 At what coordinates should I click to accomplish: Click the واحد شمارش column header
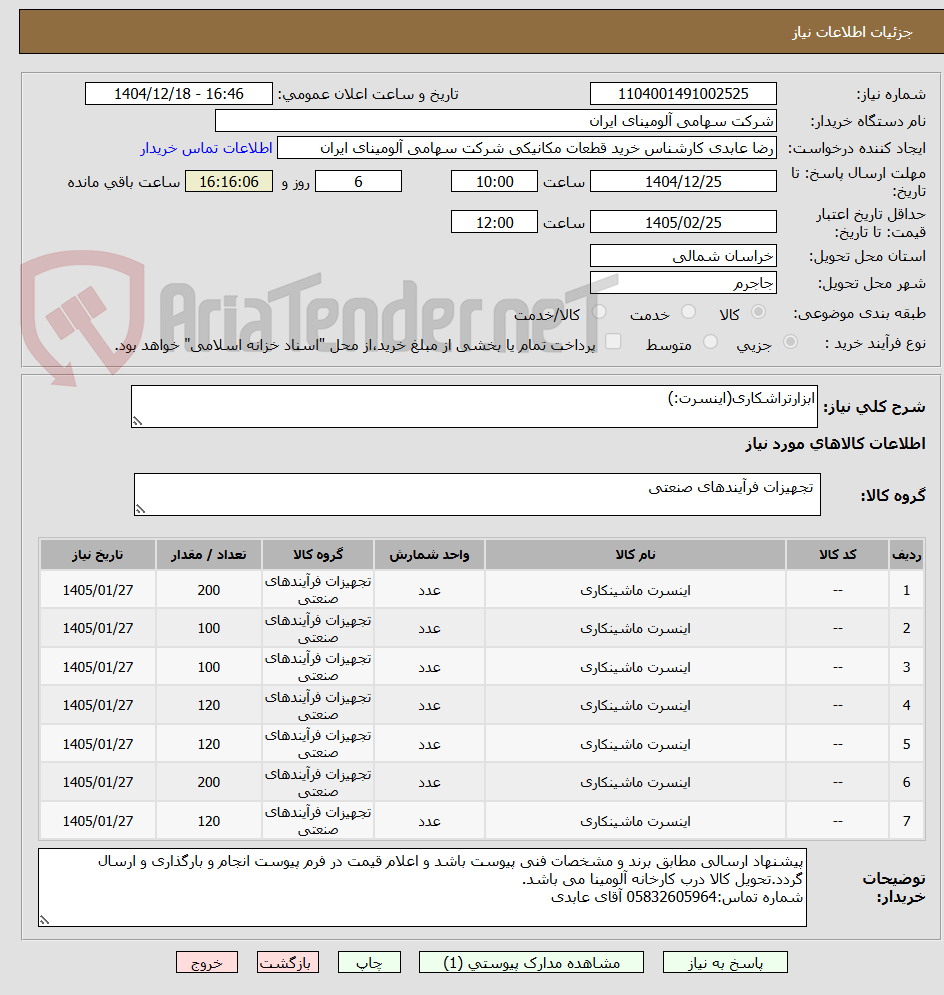429,555
